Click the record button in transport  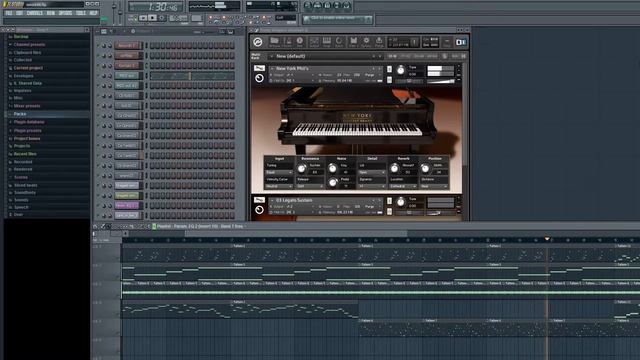pyautogui.click(x=162, y=18)
